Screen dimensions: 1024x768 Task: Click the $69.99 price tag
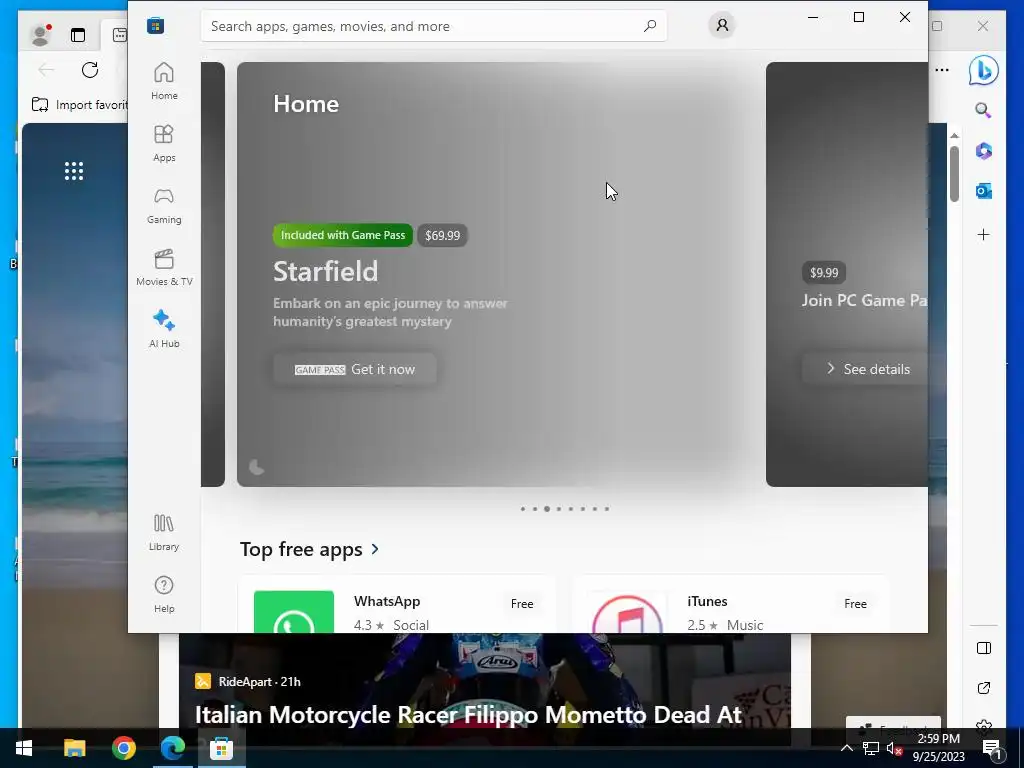(442, 235)
